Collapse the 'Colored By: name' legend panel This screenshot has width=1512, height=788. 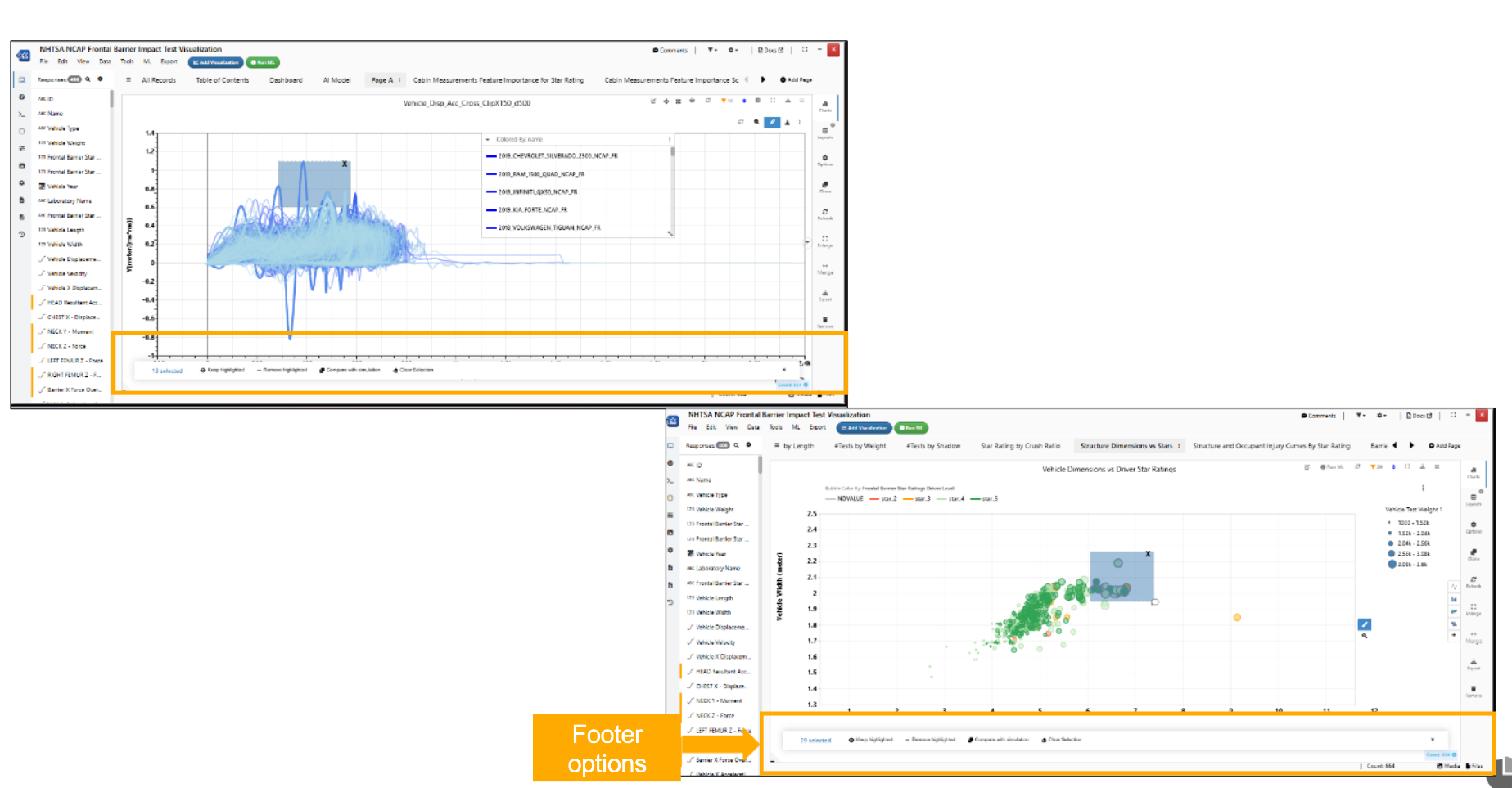(x=488, y=139)
